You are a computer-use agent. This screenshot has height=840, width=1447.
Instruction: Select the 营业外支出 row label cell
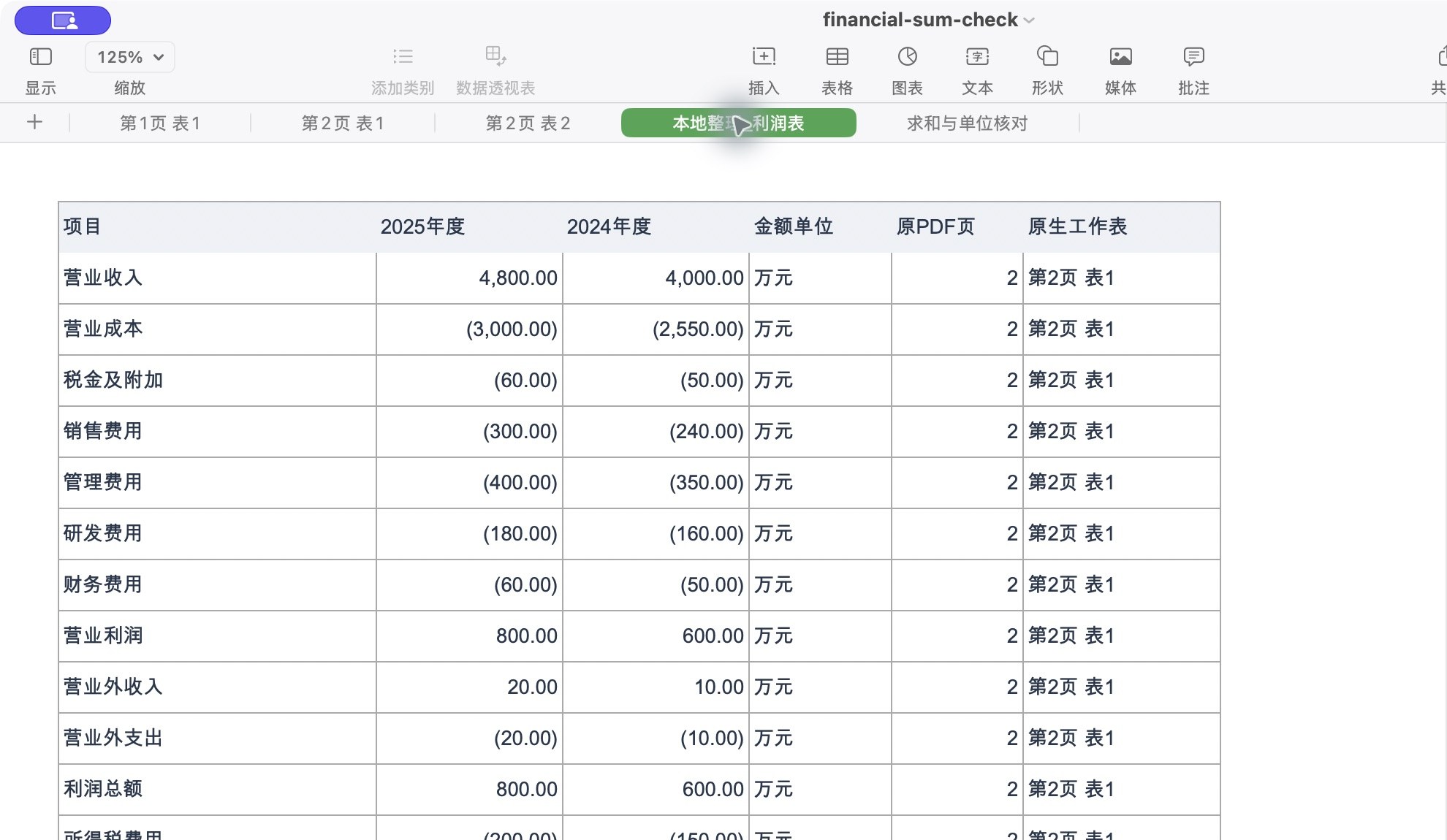(x=217, y=738)
